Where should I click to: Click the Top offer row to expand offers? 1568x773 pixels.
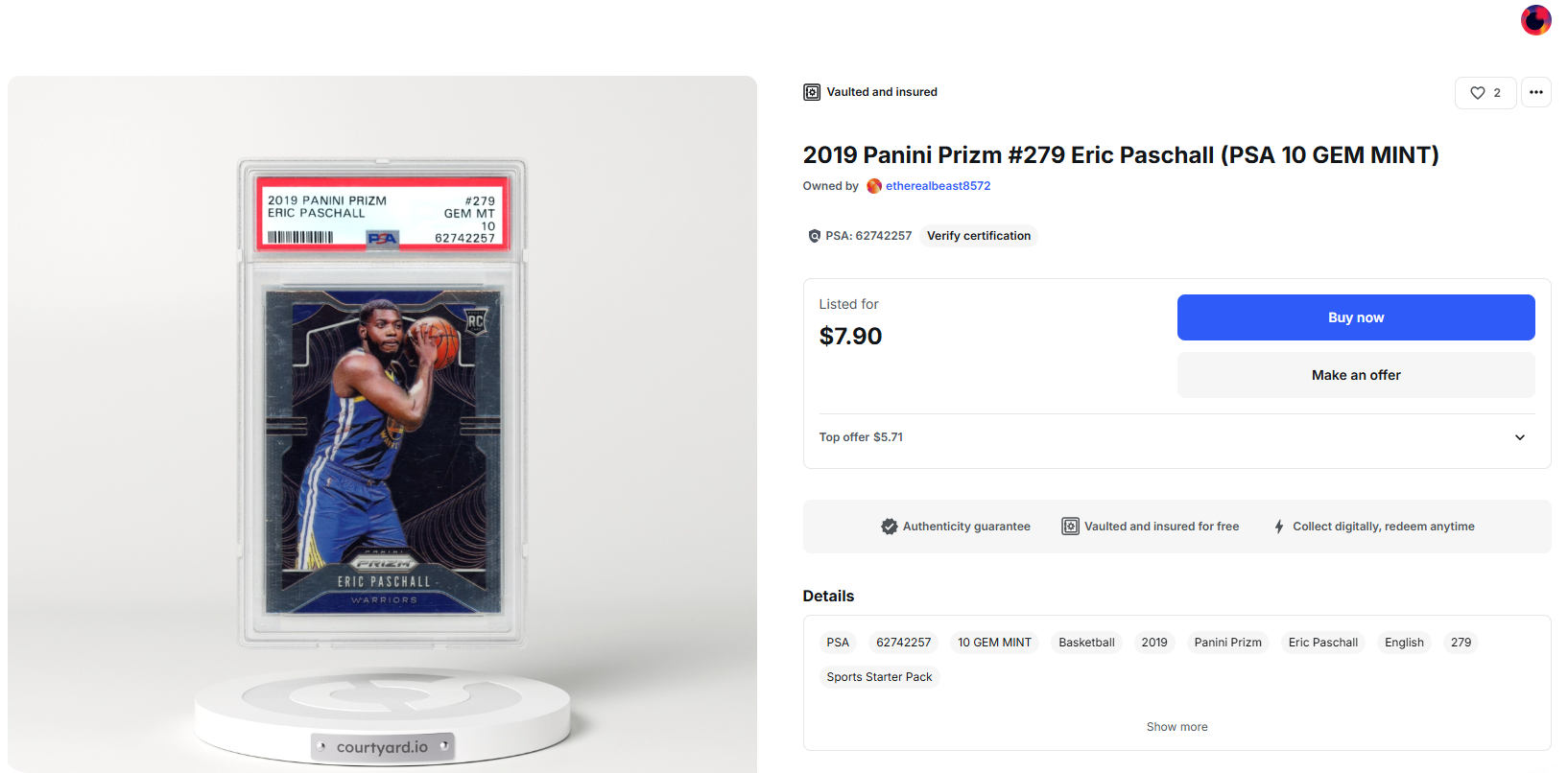[x=1176, y=437]
